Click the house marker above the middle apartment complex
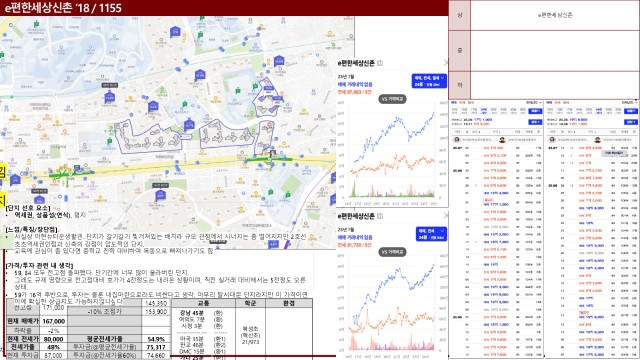The image size is (640, 360). [200, 75]
